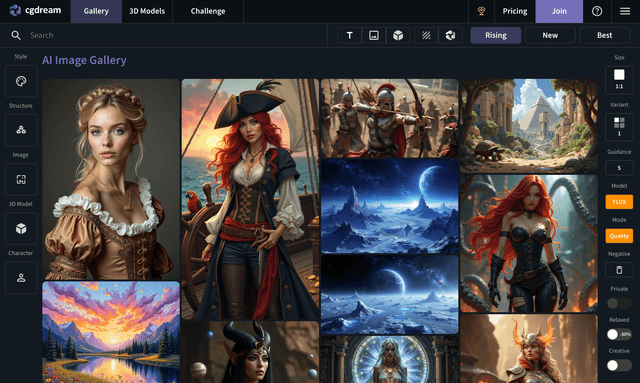Open the Style palette icon
Screen dimensions: 640x383
[x=21, y=81]
